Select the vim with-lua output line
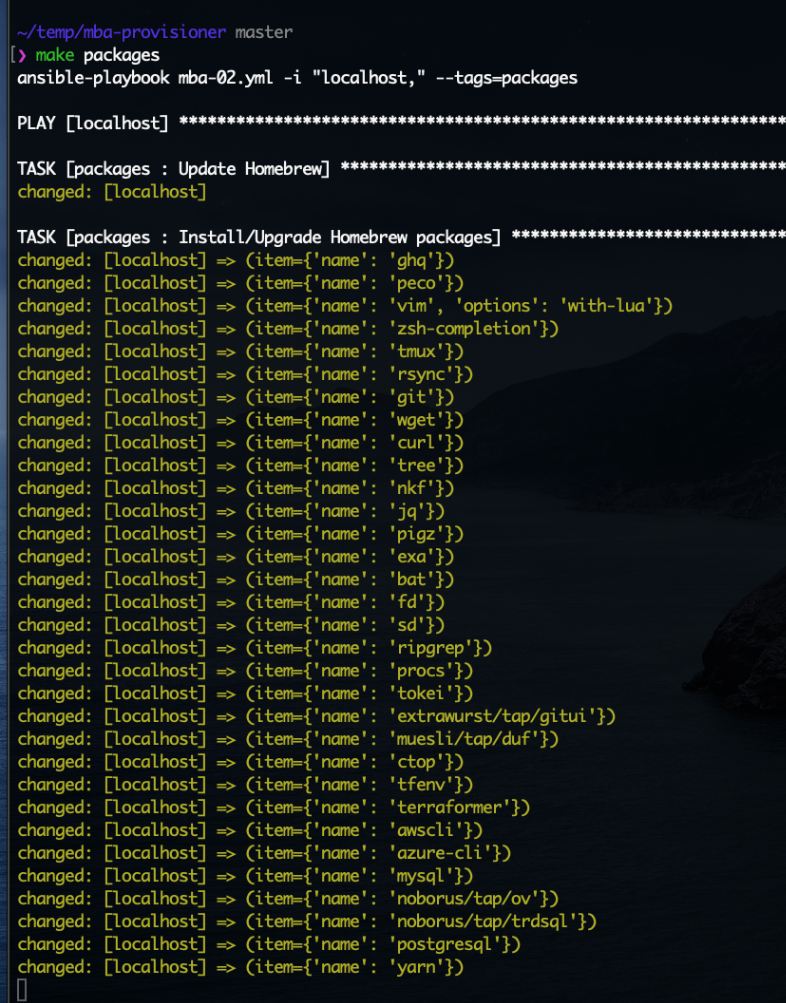This screenshot has width=786, height=1003. coord(345,306)
